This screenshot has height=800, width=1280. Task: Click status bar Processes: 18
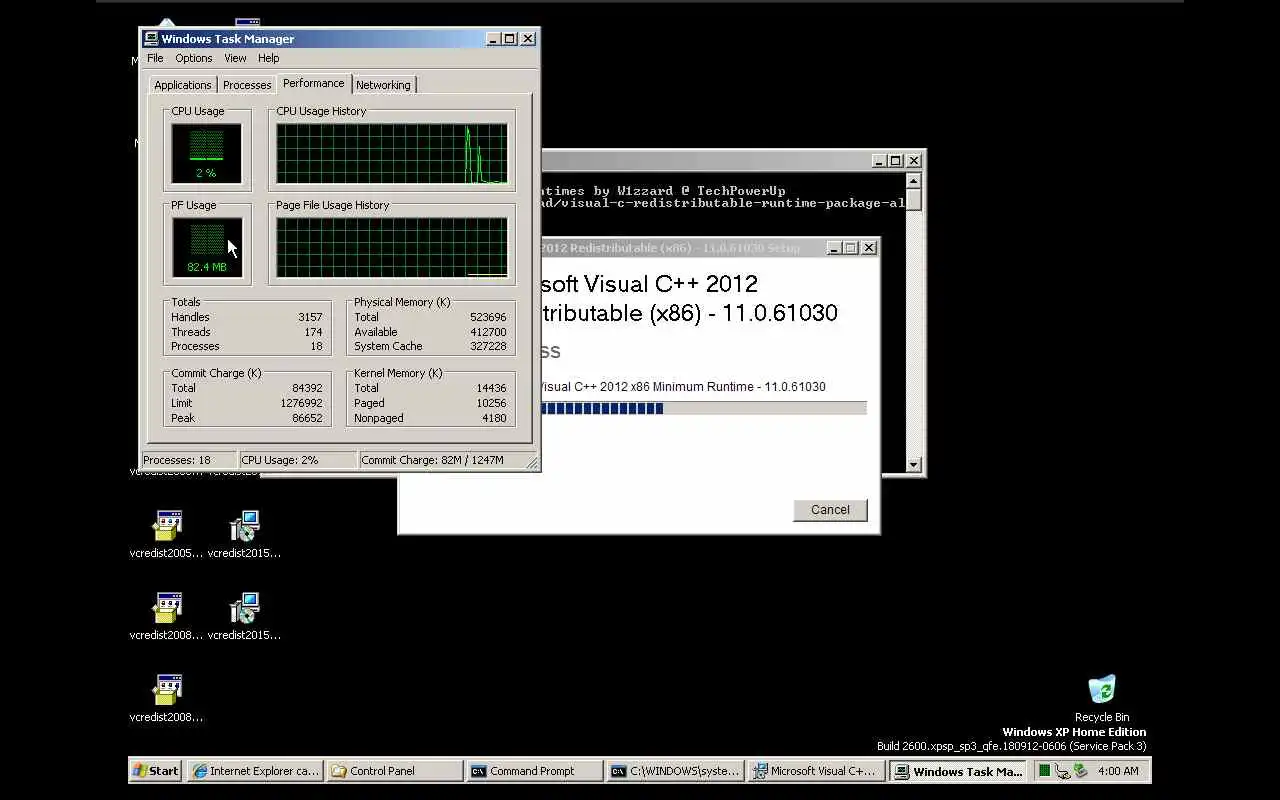coord(188,460)
